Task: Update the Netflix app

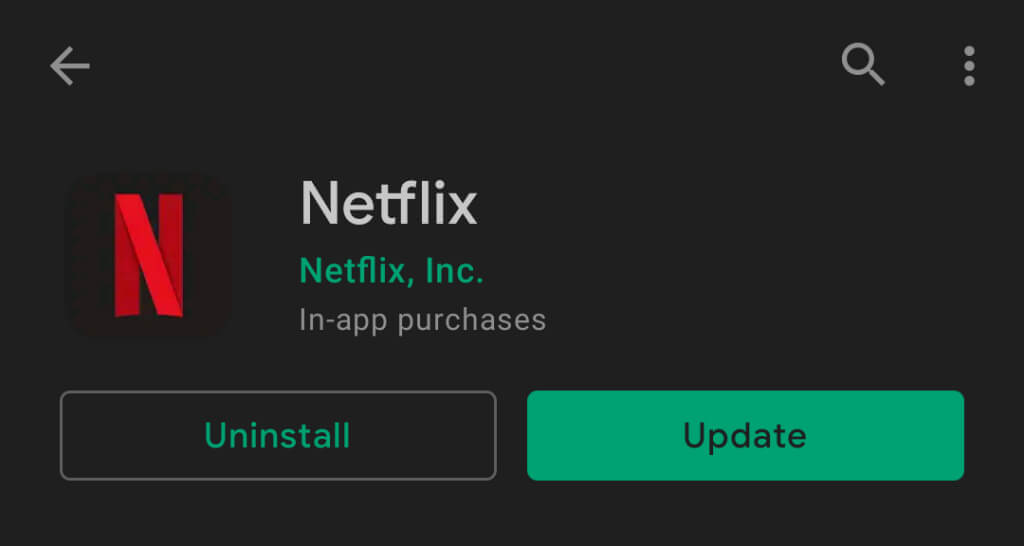Action: pos(745,435)
